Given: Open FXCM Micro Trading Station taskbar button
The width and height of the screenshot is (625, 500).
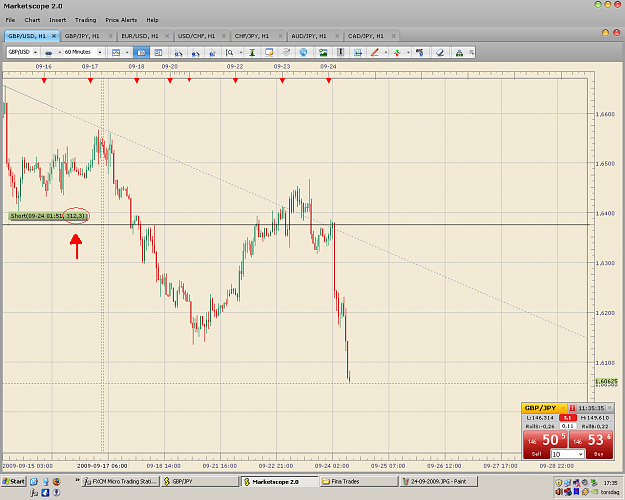Looking at the screenshot, I should tap(121, 481).
